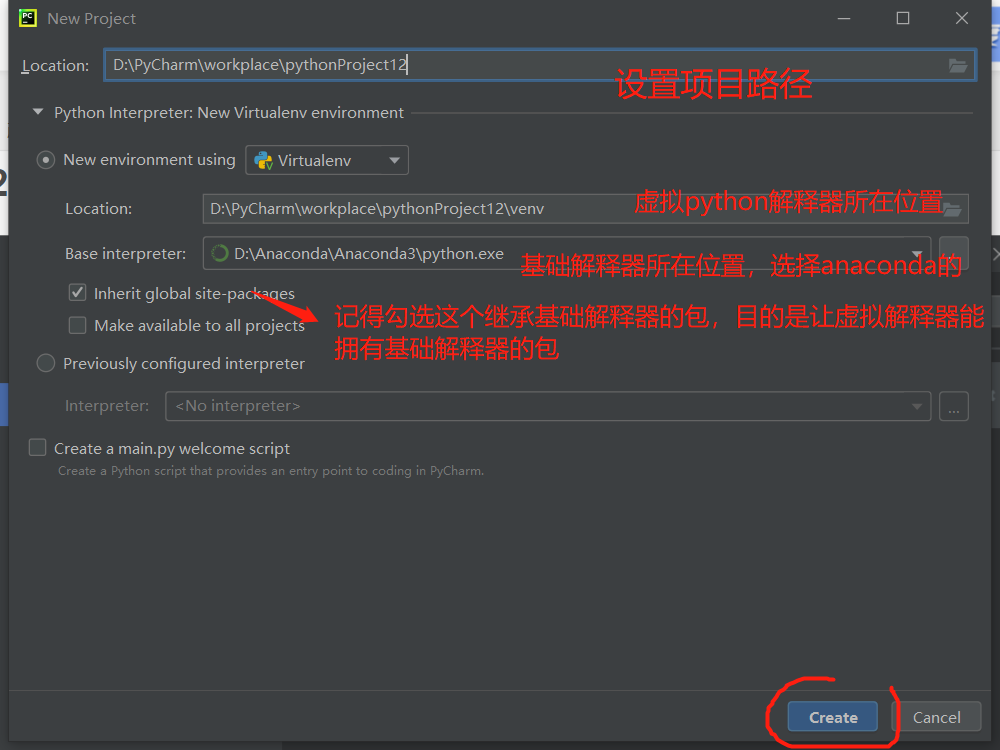The height and width of the screenshot is (750, 1000).
Task: Click the Base interpreter label
Action: [x=126, y=254]
